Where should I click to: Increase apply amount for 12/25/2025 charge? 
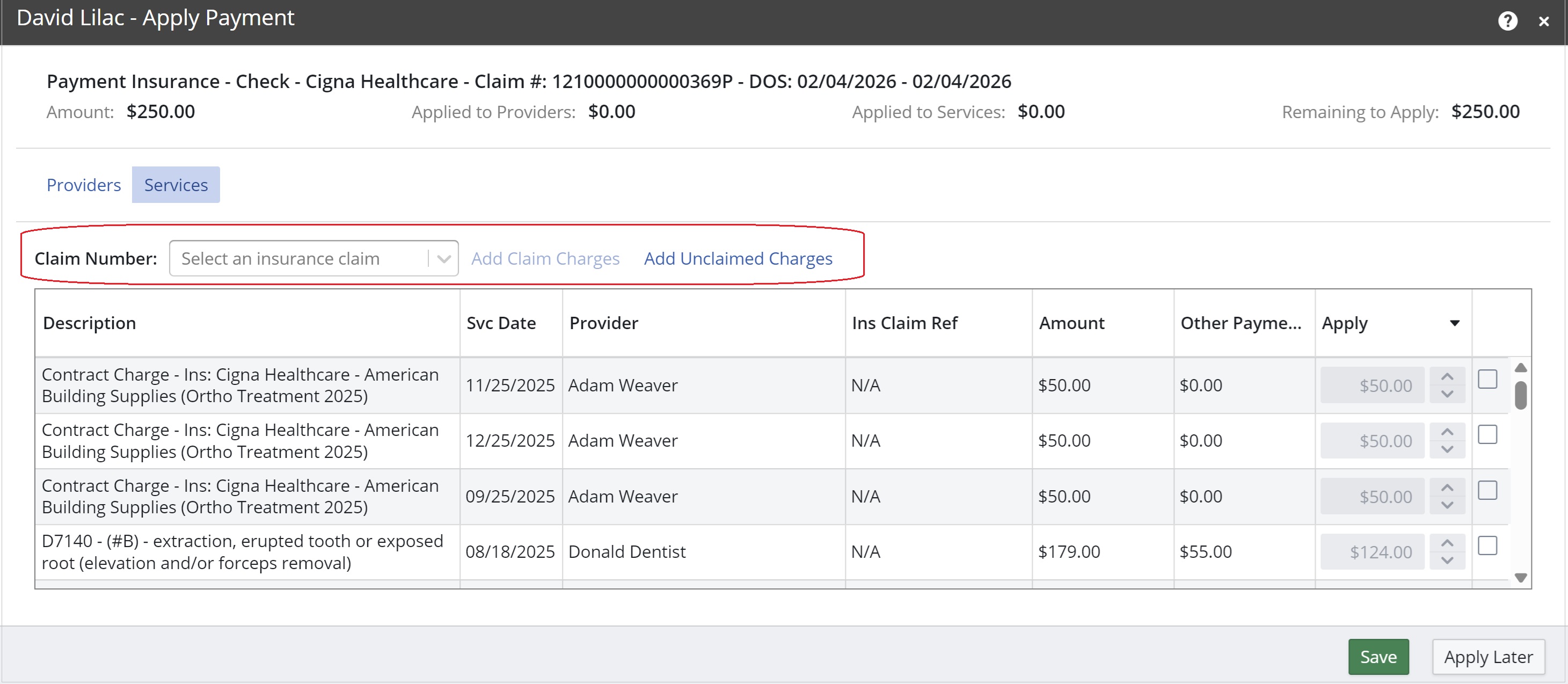pos(1447,432)
